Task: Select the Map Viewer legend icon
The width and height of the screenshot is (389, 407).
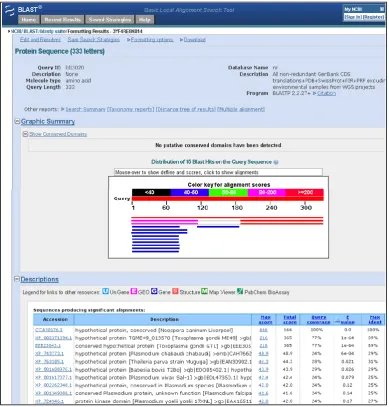Action: tap(204, 291)
